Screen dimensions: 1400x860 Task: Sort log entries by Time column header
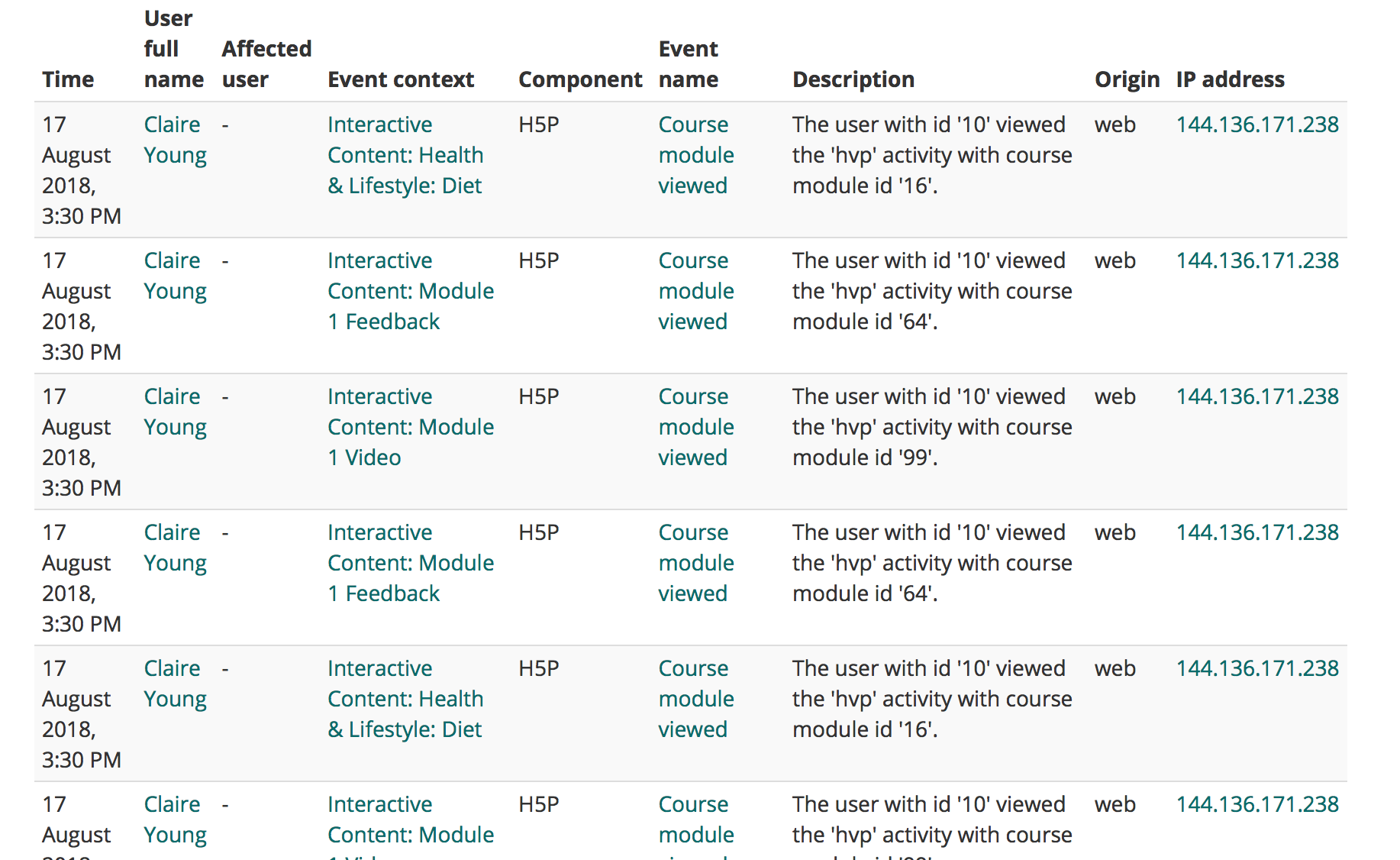click(68, 79)
